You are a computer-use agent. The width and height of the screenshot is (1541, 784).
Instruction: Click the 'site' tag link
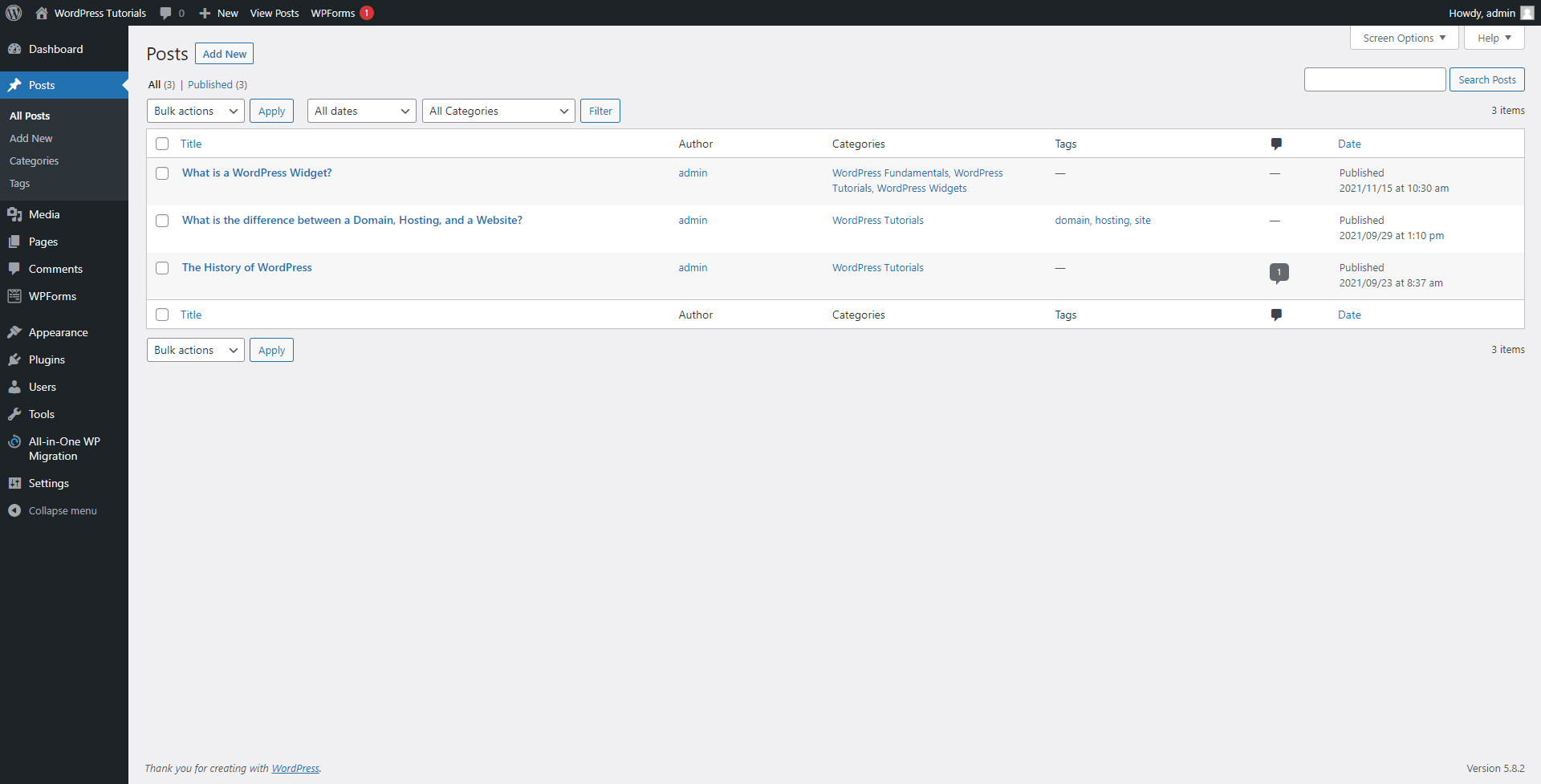(x=1143, y=220)
